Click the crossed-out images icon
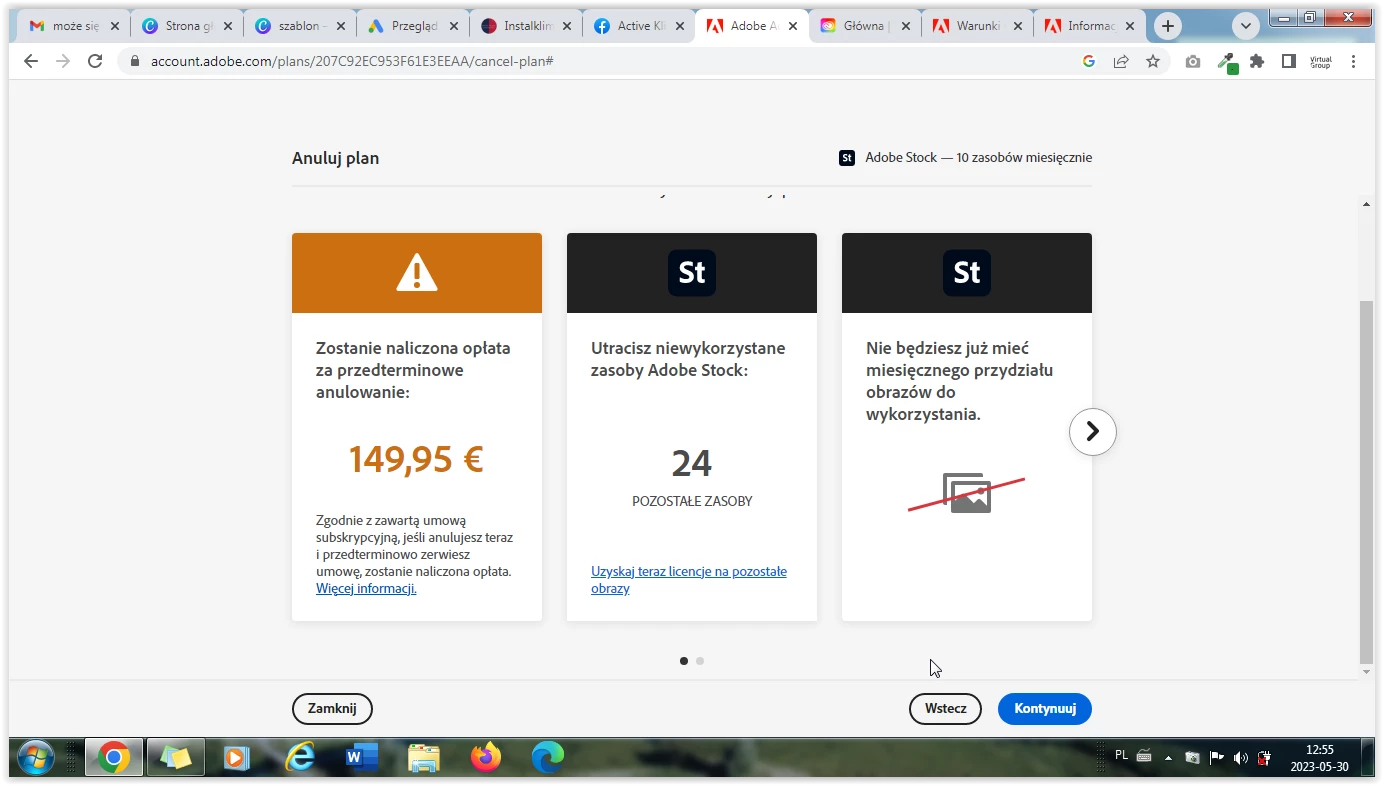Image resolution: width=1383 pixels, height=785 pixels. click(x=967, y=493)
